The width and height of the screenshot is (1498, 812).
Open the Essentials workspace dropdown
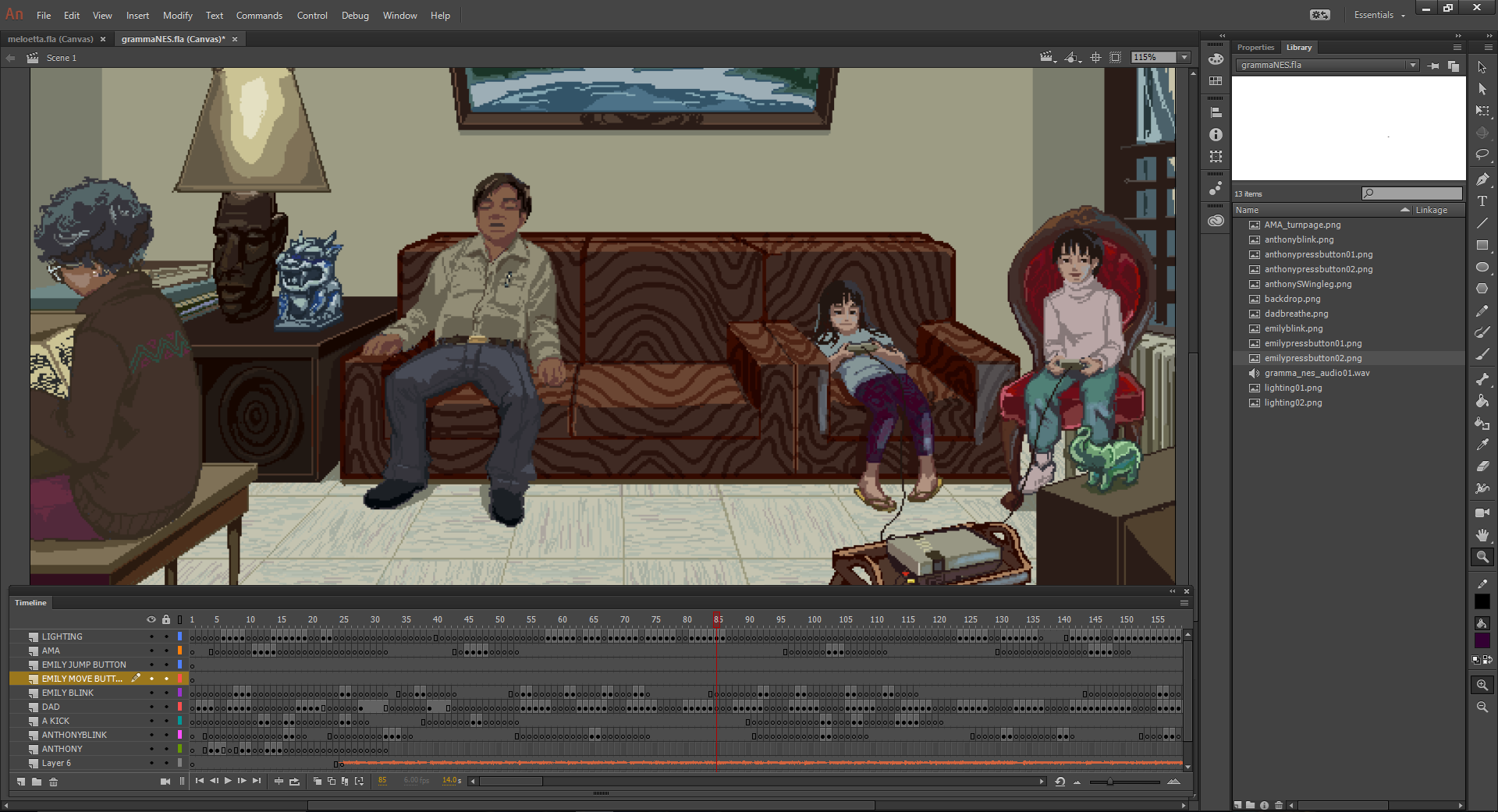pyautogui.click(x=1379, y=15)
